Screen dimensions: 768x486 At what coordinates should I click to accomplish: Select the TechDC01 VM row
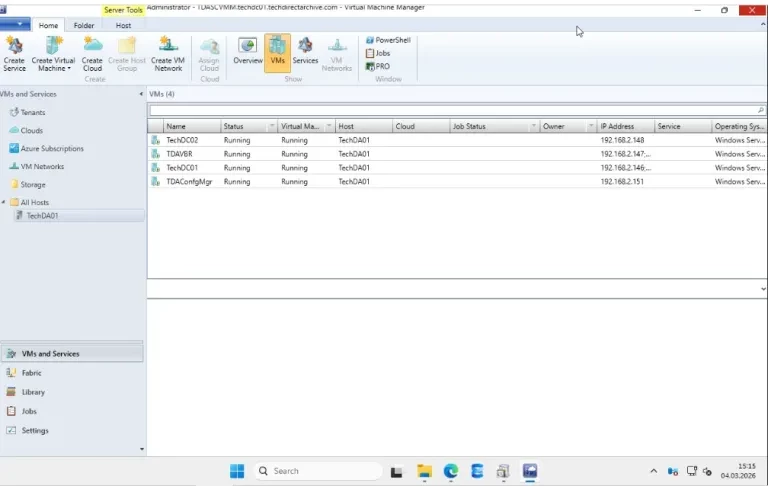[457, 168]
